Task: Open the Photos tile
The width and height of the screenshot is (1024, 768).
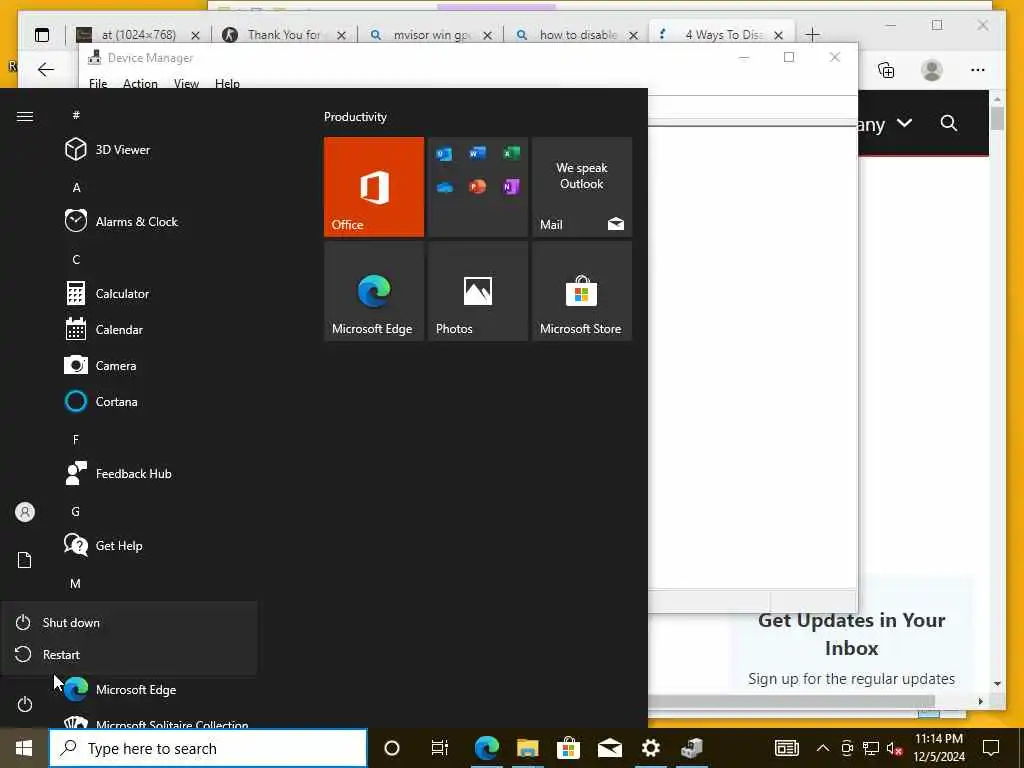Action: (477, 291)
